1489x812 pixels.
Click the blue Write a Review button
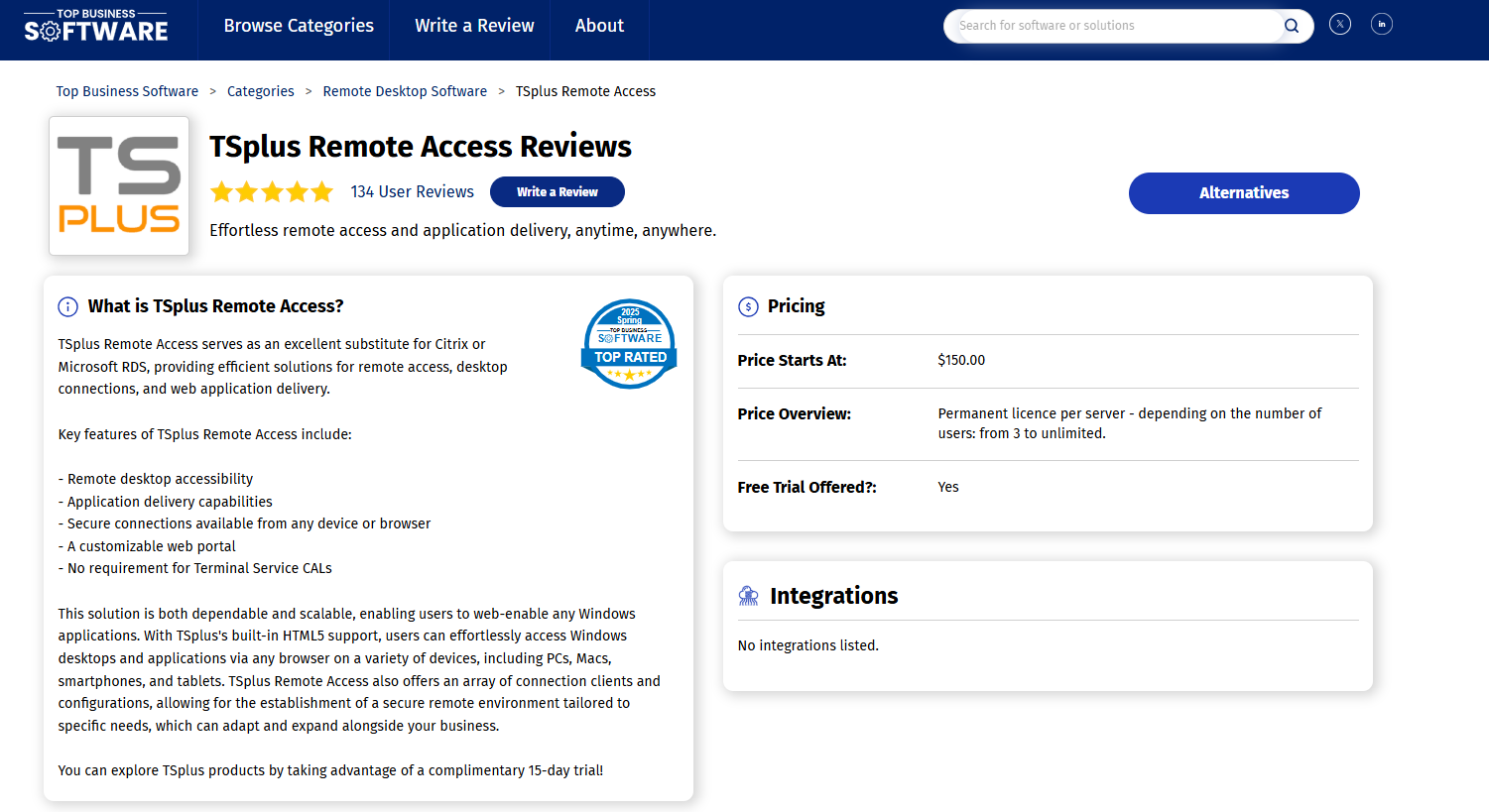(558, 192)
